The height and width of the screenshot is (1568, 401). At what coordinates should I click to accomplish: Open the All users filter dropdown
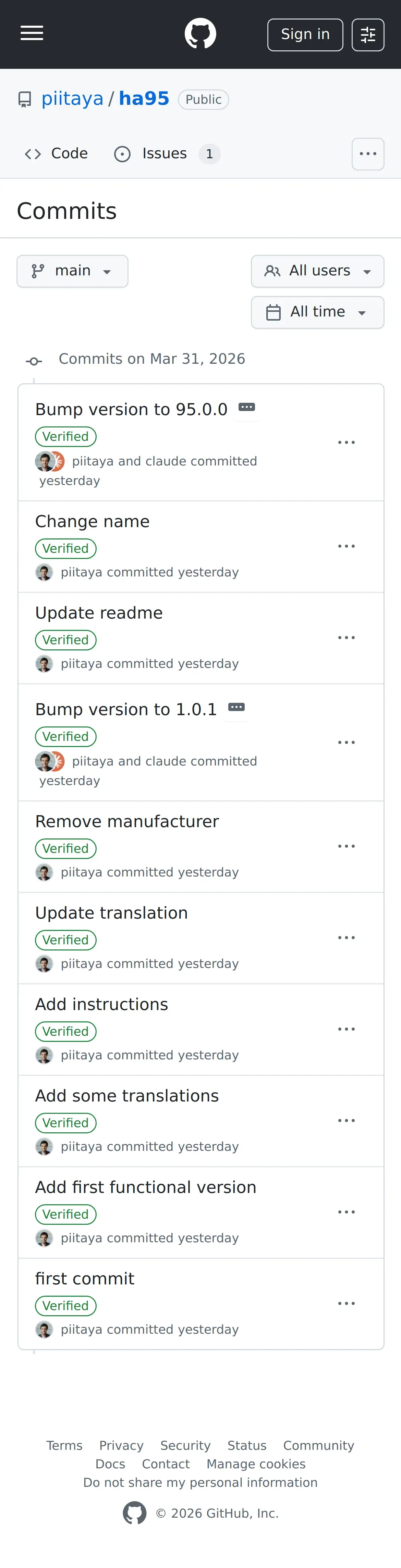tap(317, 272)
